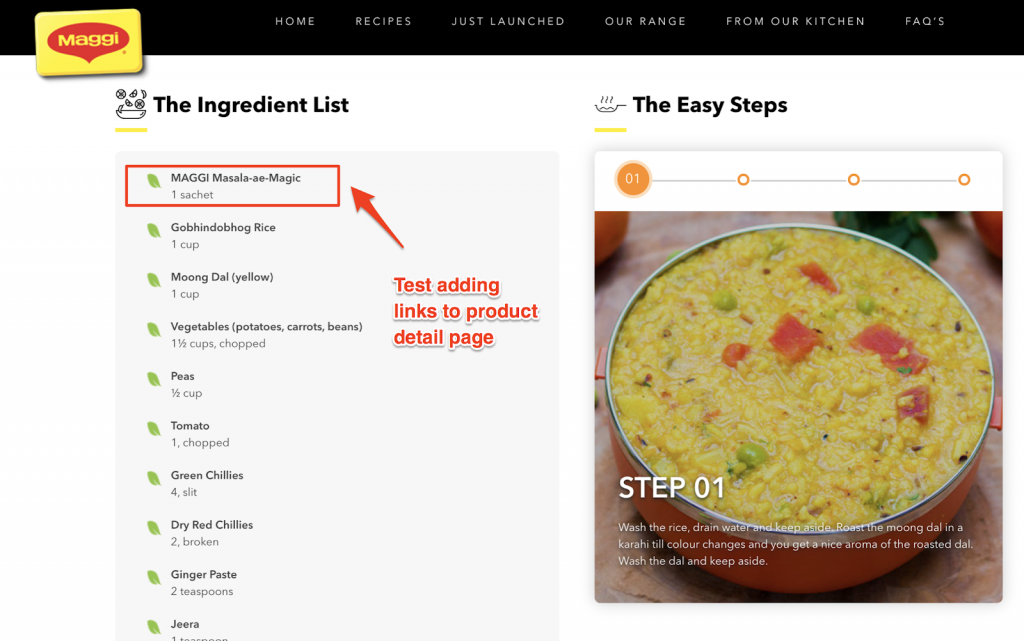Jump to the second step dot

tap(743, 180)
